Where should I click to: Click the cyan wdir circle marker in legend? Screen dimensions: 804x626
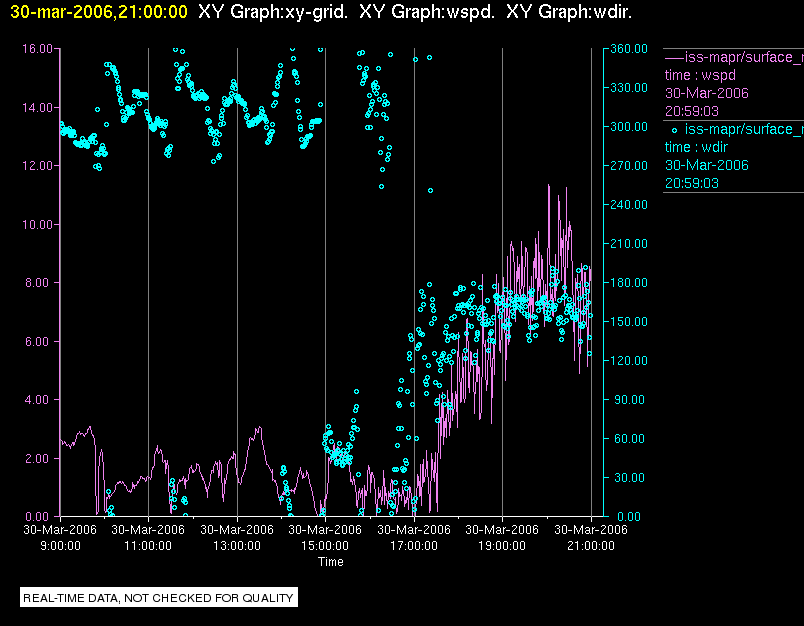(x=674, y=129)
